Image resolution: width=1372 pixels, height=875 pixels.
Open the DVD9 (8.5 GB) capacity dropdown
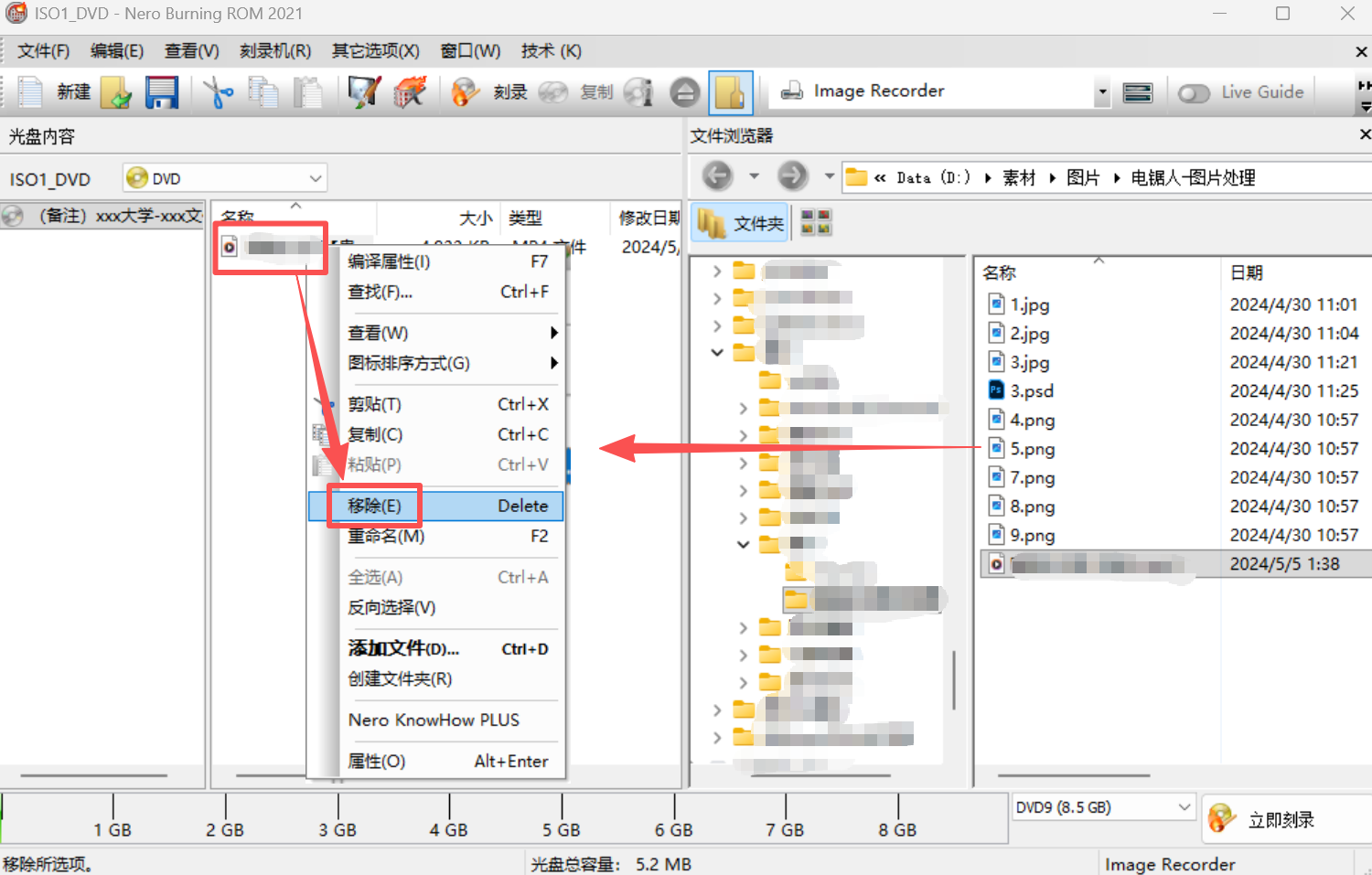point(1184,807)
